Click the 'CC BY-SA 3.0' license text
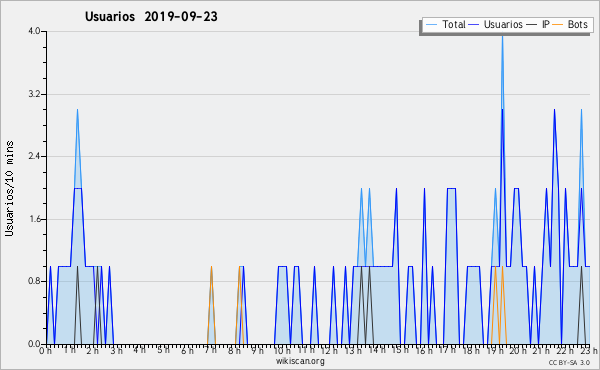The image size is (600, 370). (x=569, y=362)
